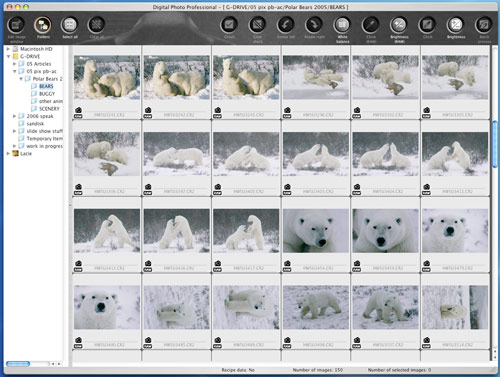This screenshot has width=500, height=377.
Task: Click the G-DRIVE drive icon
Action: [15, 56]
